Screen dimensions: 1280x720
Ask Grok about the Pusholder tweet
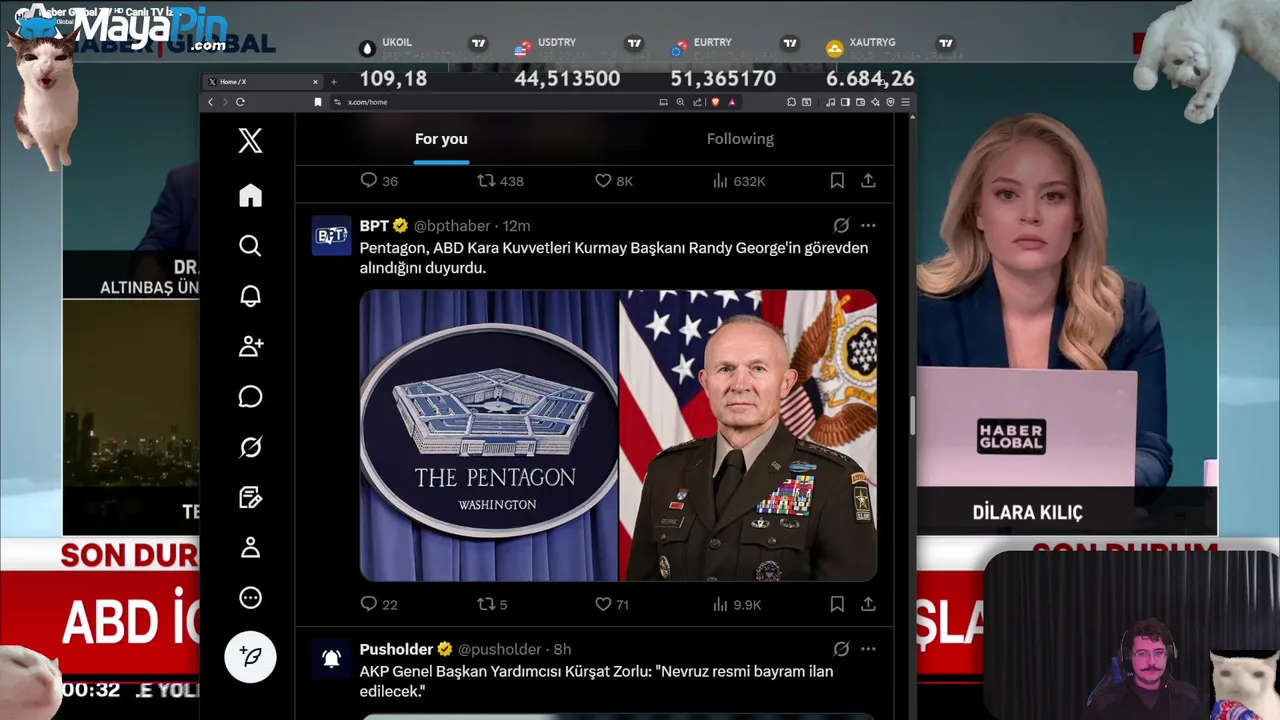841,649
